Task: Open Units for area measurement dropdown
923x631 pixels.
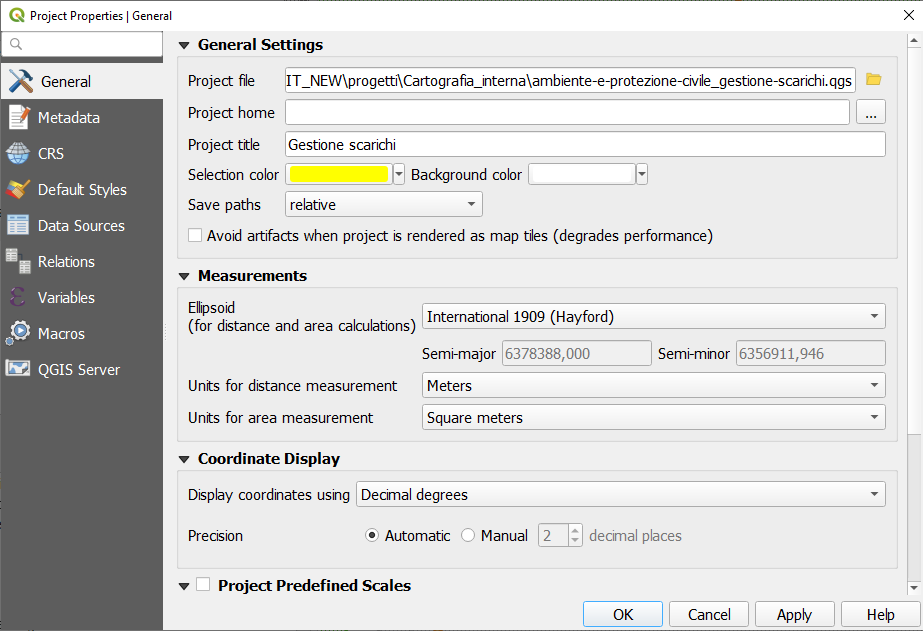Action: pyautogui.click(x=653, y=417)
